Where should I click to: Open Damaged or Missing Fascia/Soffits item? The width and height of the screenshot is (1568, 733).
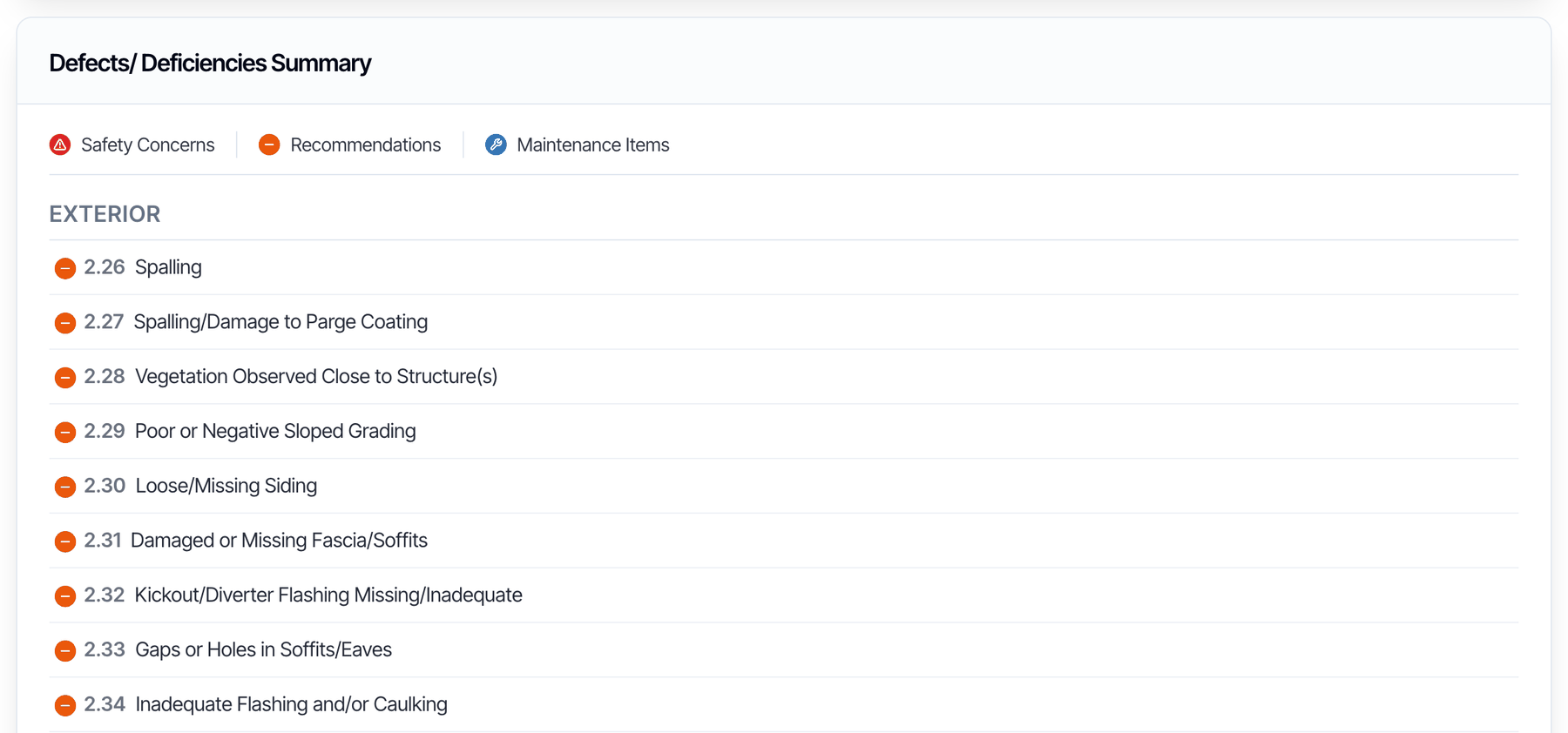point(279,541)
